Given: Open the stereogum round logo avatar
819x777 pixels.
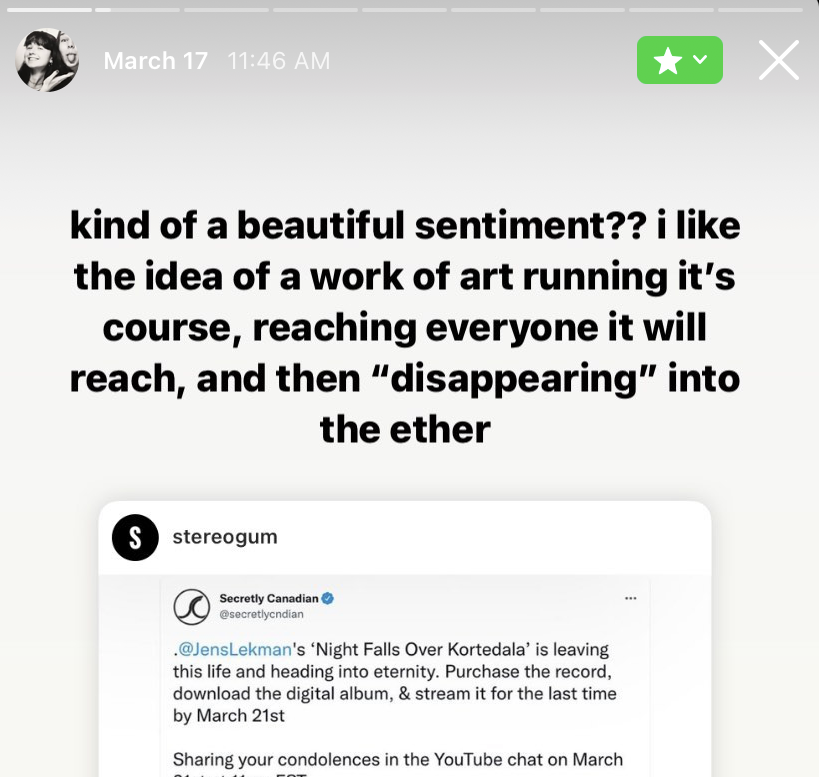Looking at the screenshot, I should [135, 537].
